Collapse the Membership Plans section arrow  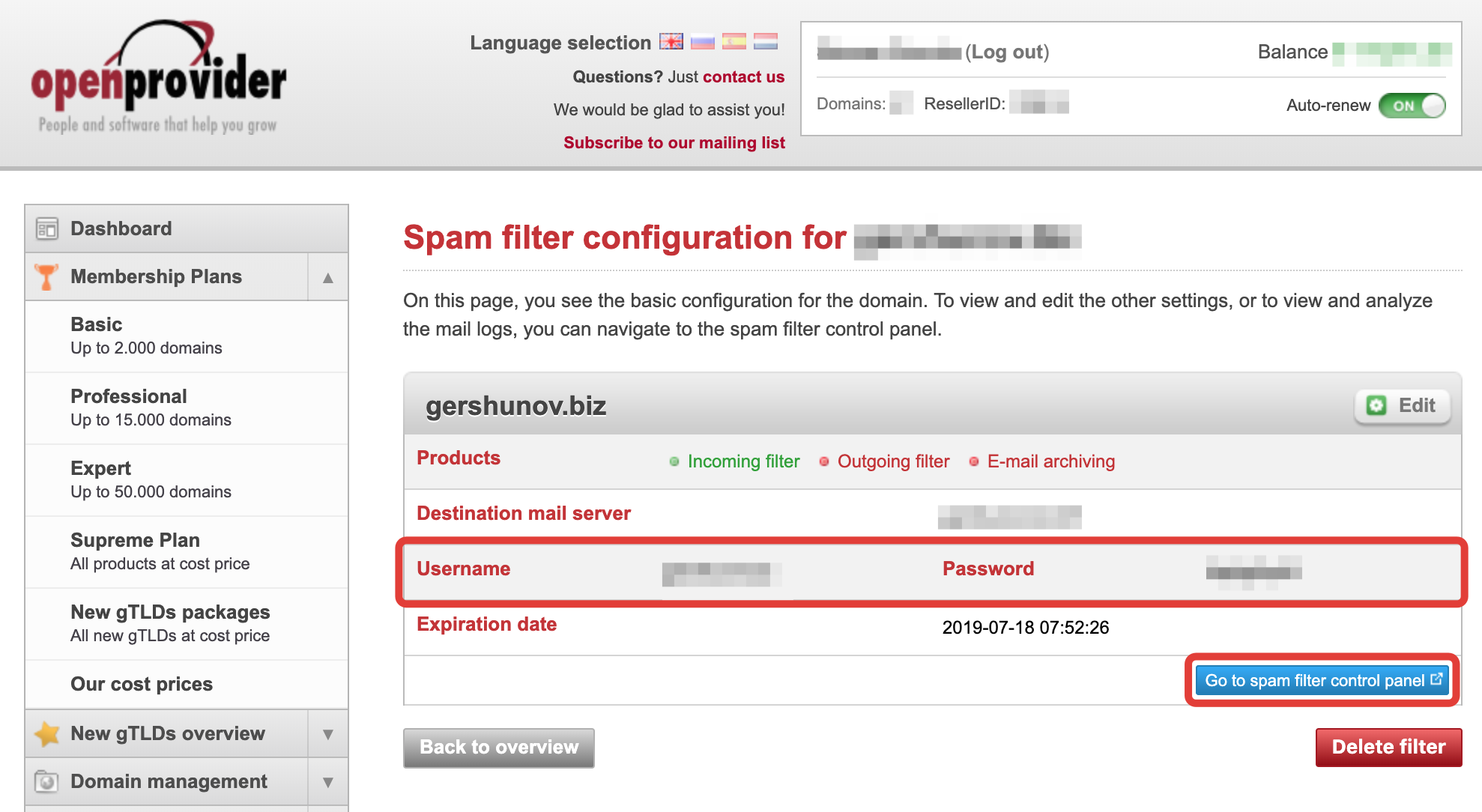(x=327, y=277)
